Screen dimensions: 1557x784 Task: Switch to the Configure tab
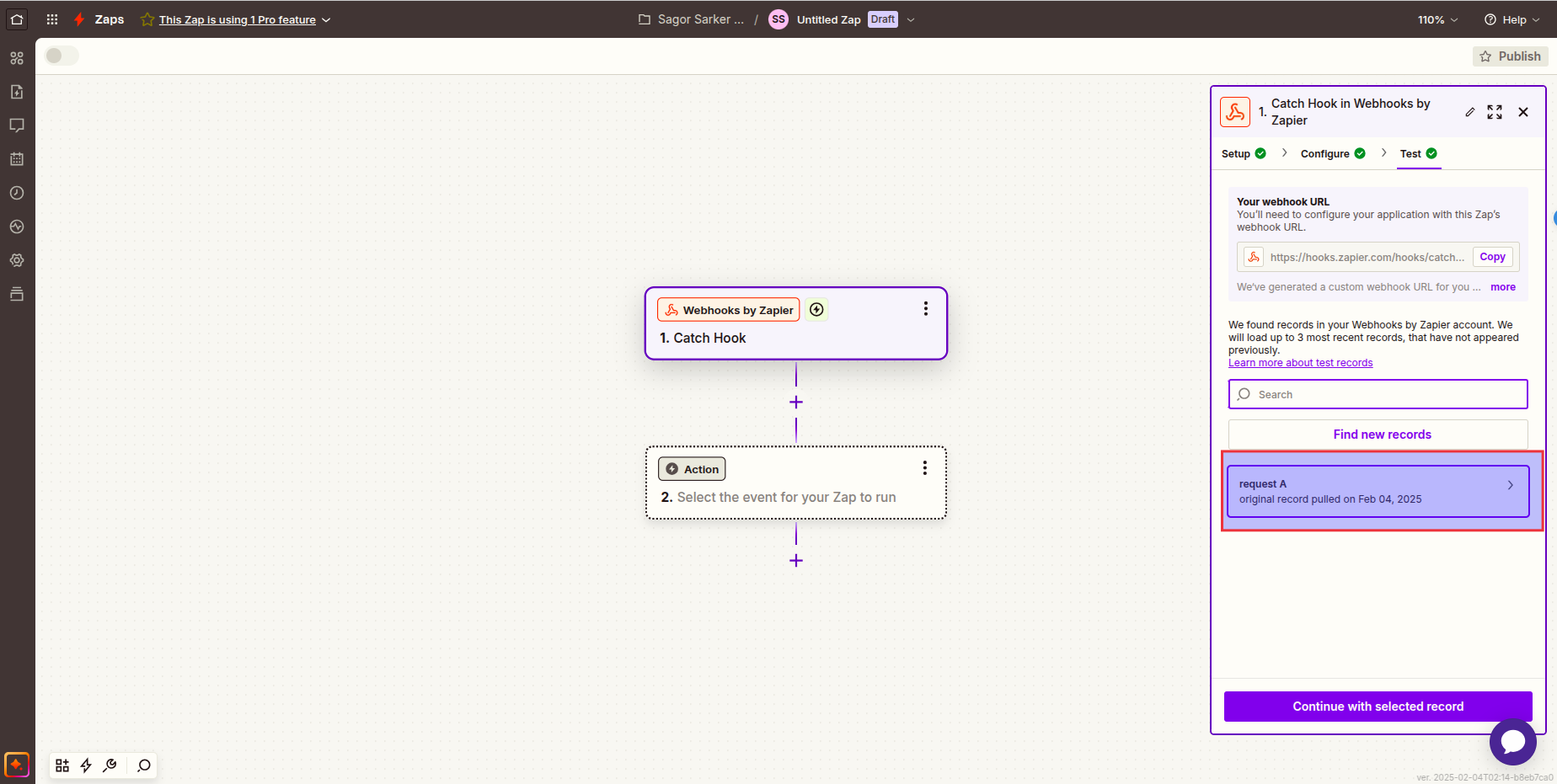coord(1333,153)
